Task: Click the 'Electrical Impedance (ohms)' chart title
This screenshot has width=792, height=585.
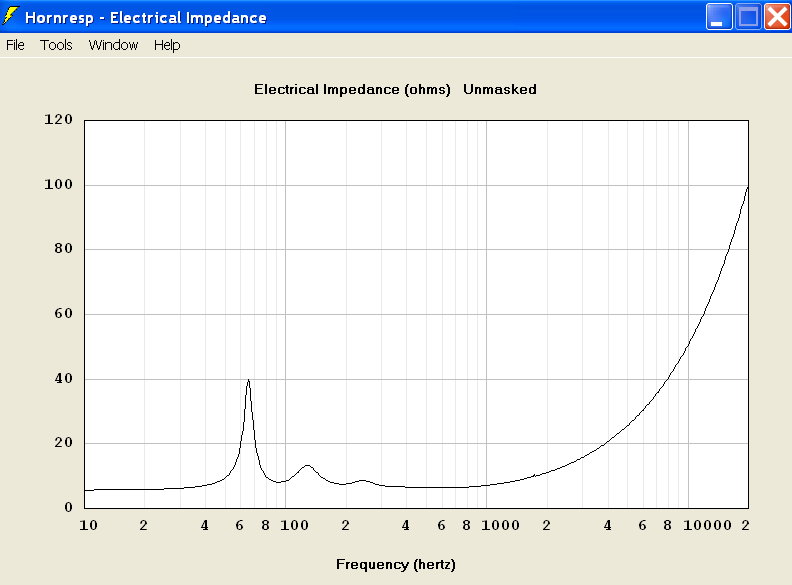Action: point(352,89)
